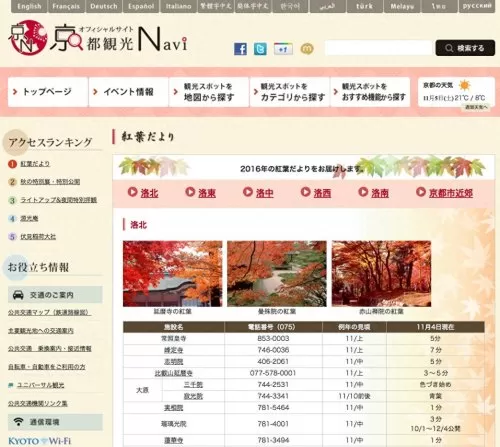Open カテゴリから探す navigation item
The width and height of the screenshot is (500, 447).
(290, 92)
